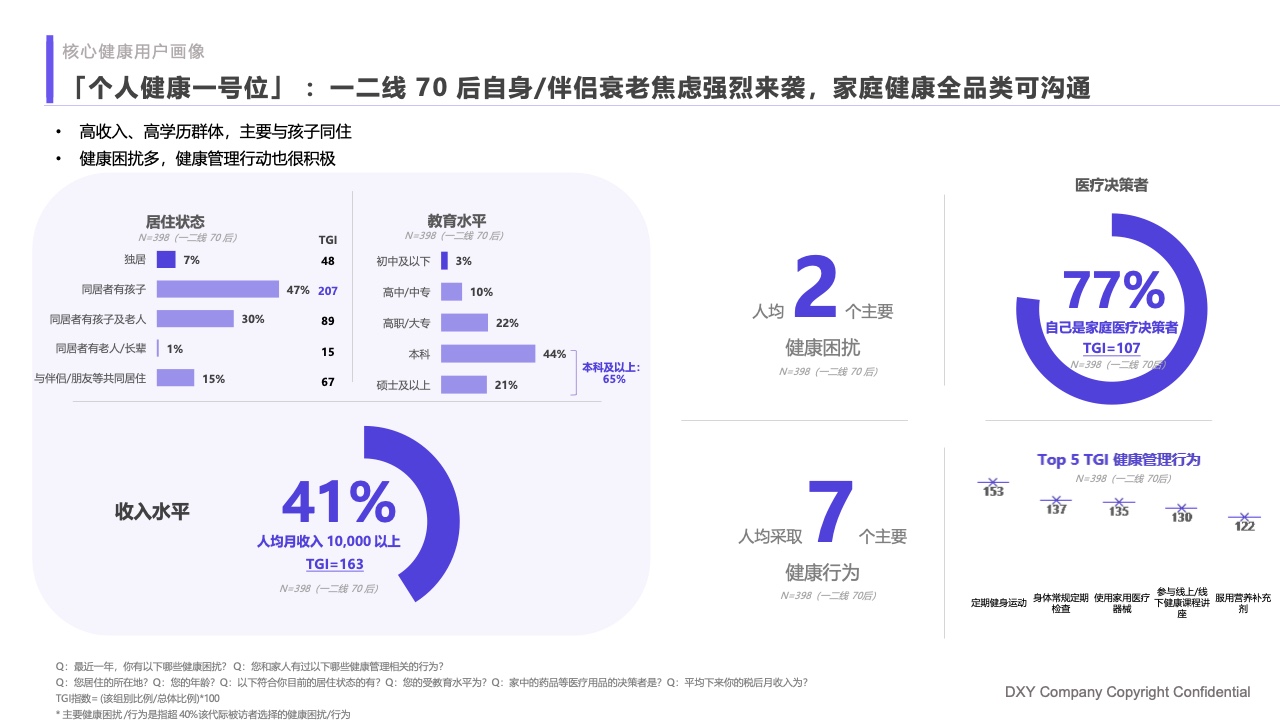Screen dimensions: 1280x720
Task: Select the 137 marker above 身体常规定期检查
Action: [x=1054, y=500]
